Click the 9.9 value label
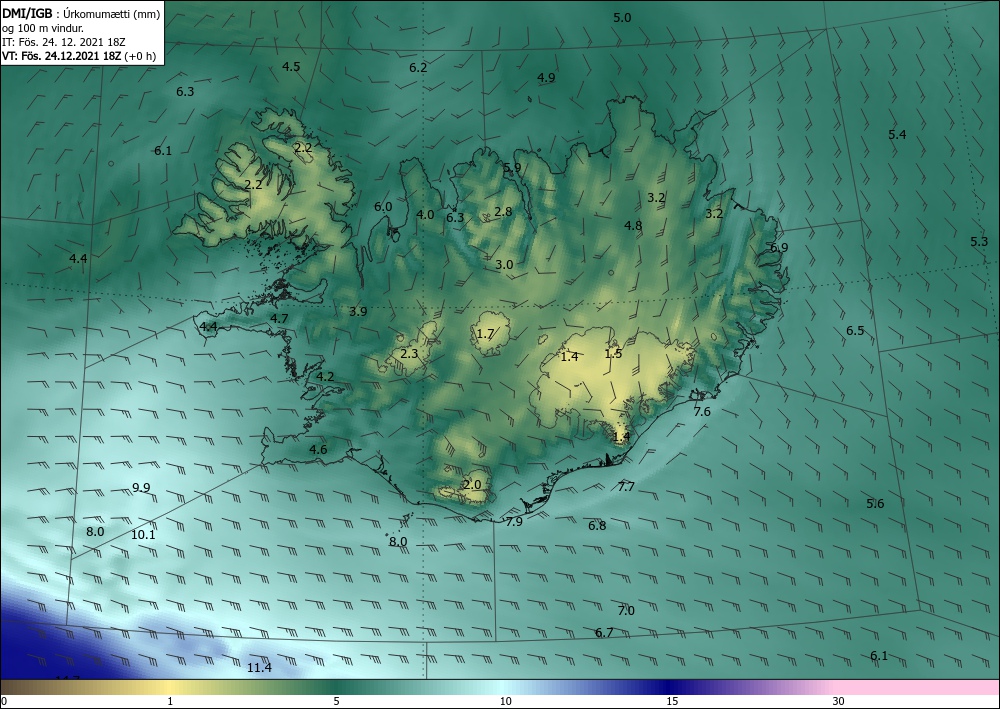 click(141, 488)
